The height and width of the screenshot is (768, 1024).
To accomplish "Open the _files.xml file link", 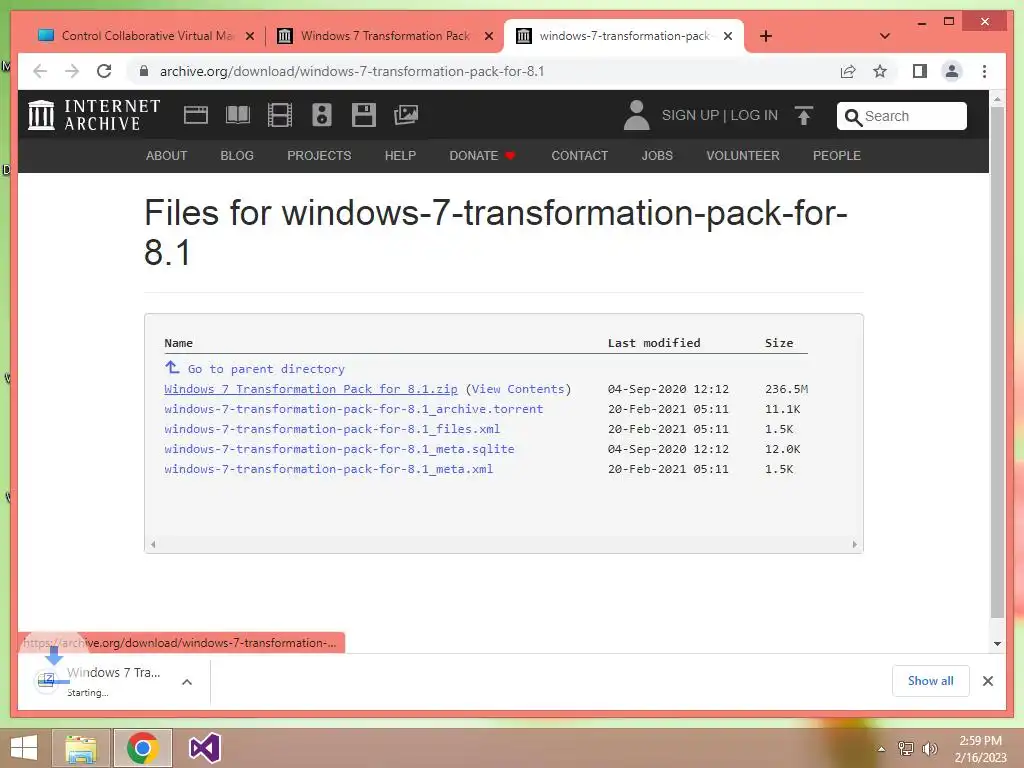I will click(332, 429).
